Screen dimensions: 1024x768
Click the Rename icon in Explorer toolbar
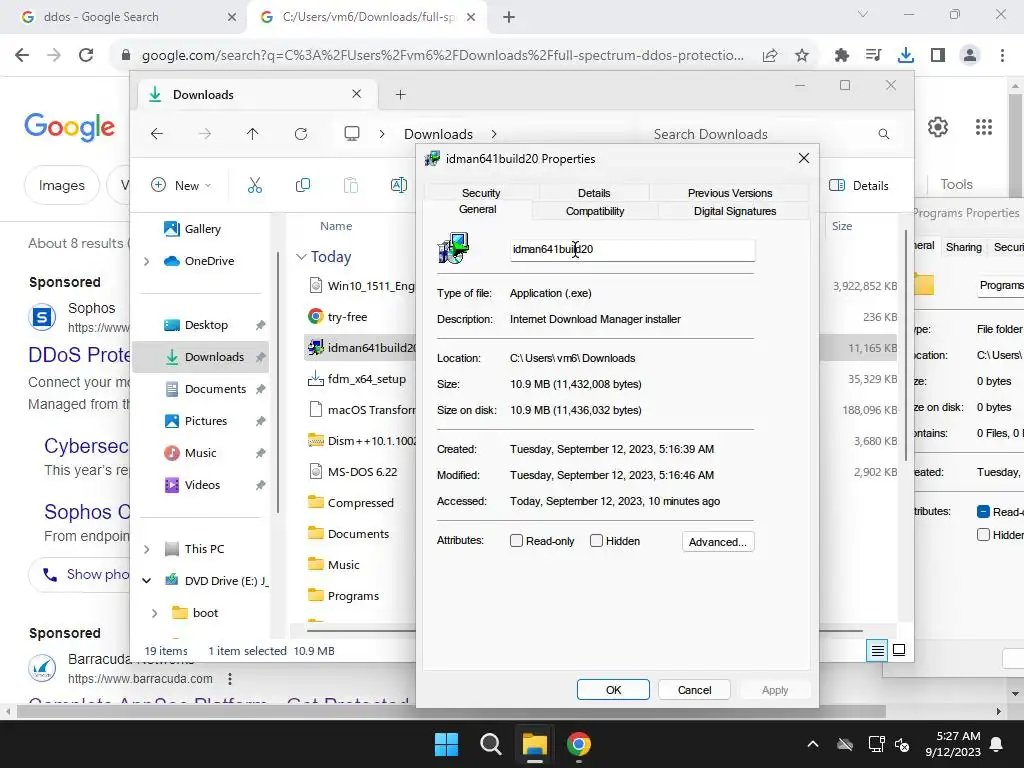pyautogui.click(x=398, y=185)
